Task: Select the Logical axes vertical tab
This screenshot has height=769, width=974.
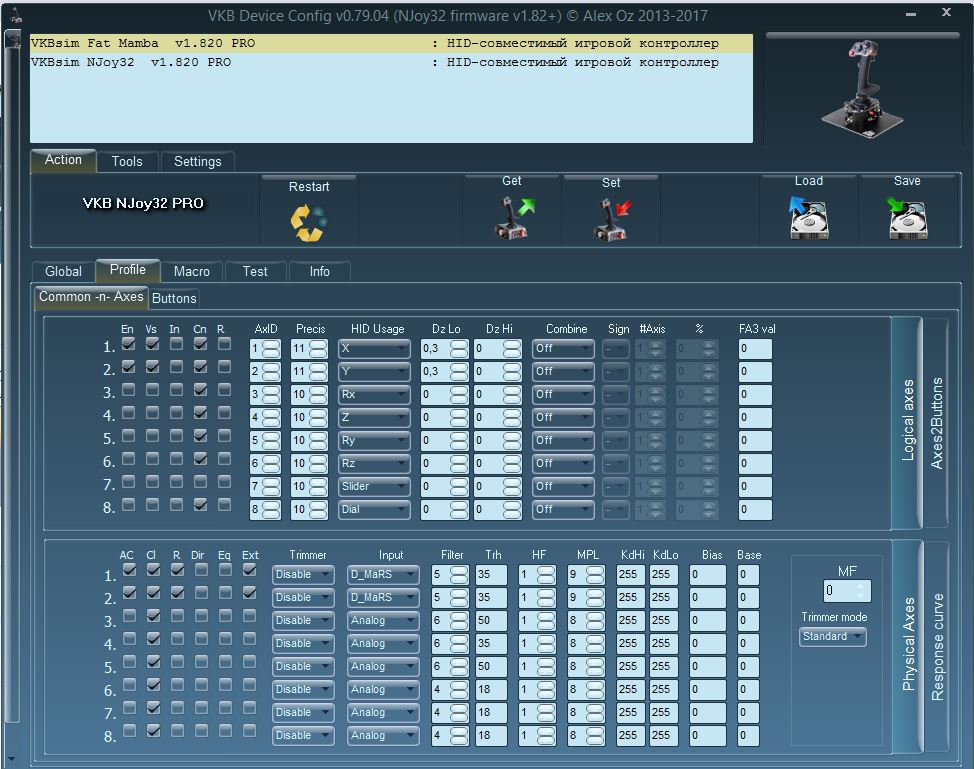Action: (907, 421)
